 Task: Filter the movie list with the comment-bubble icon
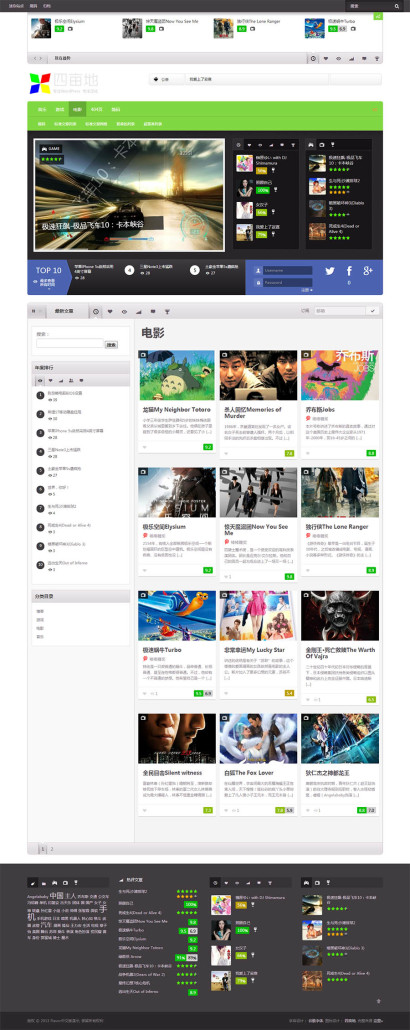point(153,311)
